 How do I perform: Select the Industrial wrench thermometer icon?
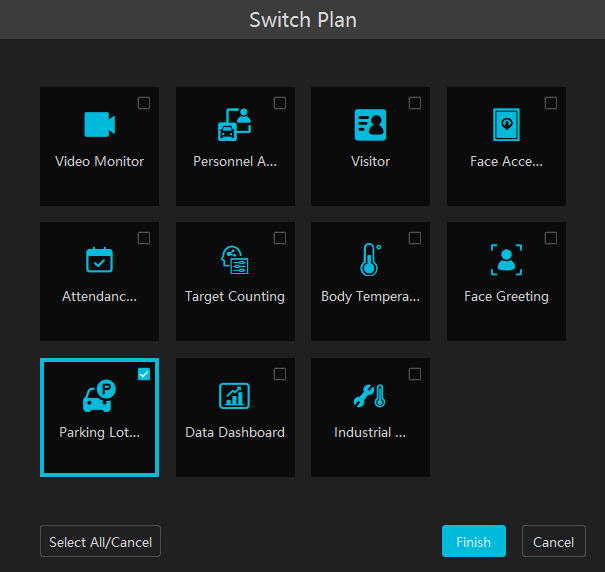[x=370, y=396]
